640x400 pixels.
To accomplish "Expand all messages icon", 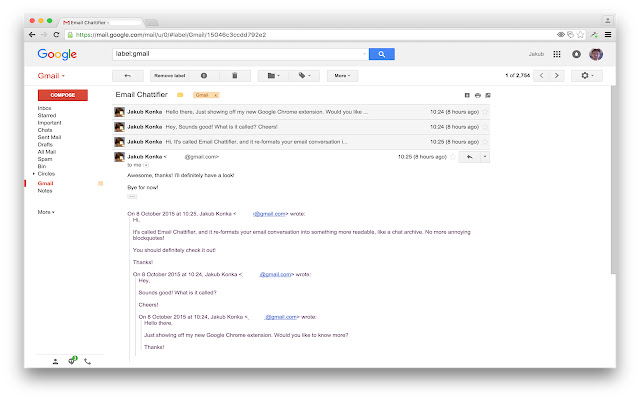I will [x=467, y=95].
